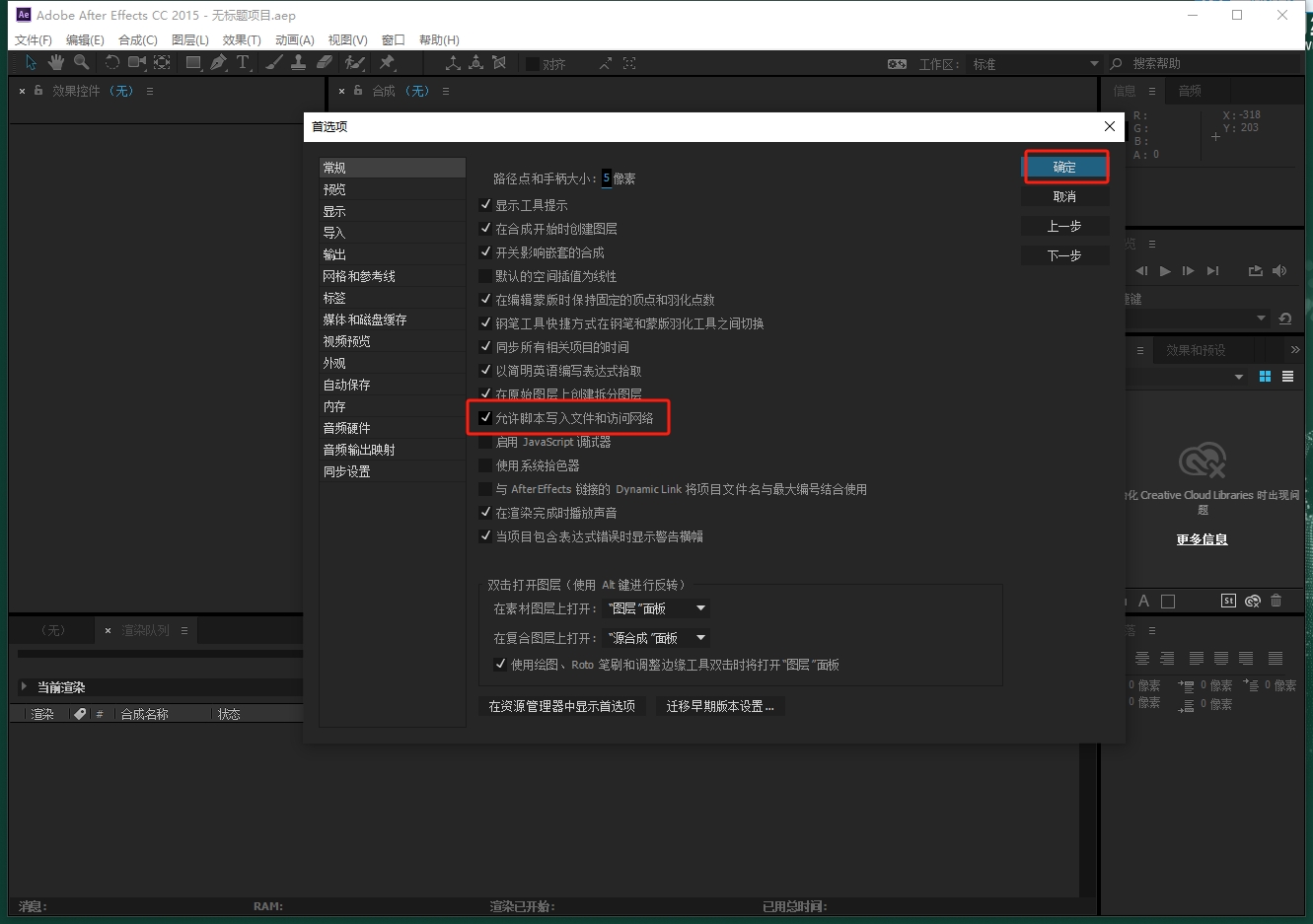Select 预览 preferences category
The image size is (1313, 924).
[x=393, y=189]
